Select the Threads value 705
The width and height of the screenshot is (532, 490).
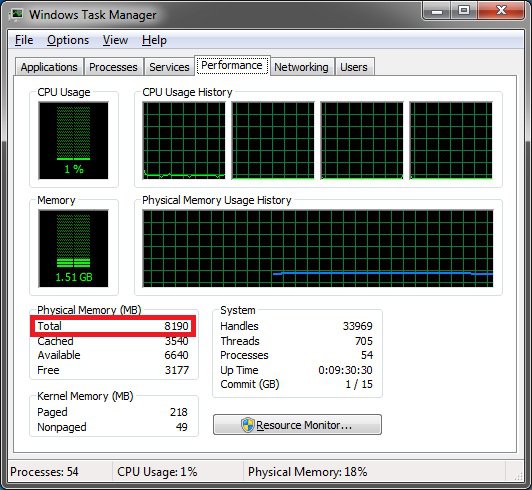[364, 341]
